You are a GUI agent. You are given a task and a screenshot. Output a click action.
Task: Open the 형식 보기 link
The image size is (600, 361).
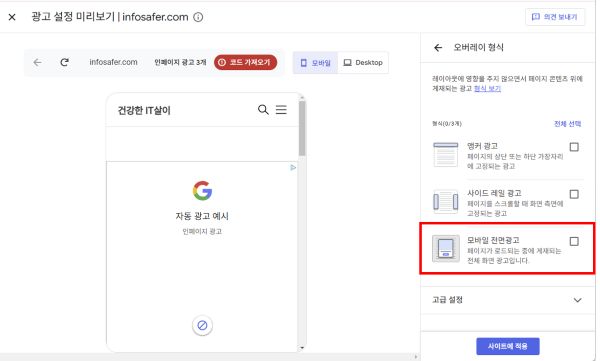487,89
